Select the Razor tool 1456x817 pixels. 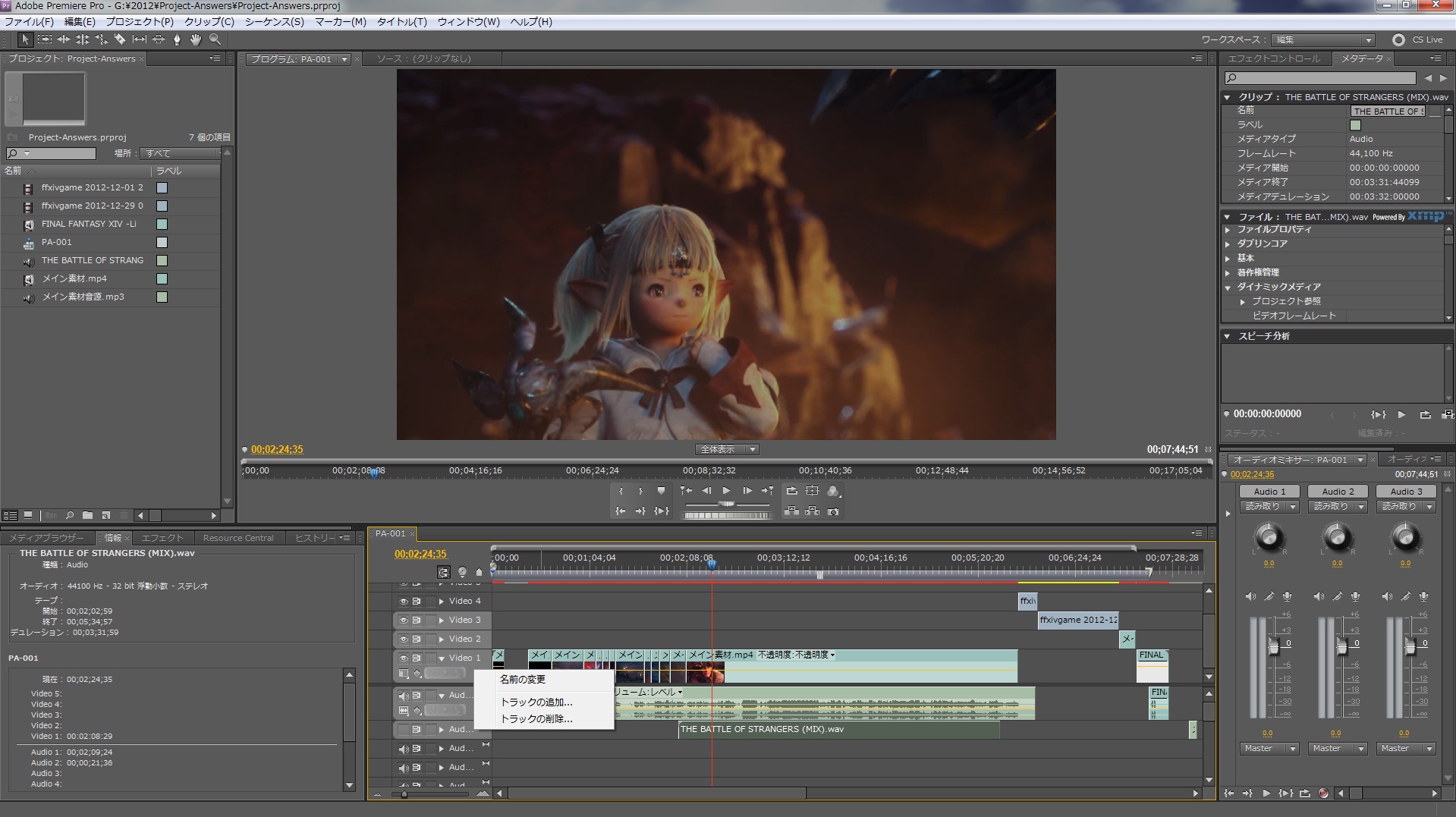pyautogui.click(x=120, y=39)
